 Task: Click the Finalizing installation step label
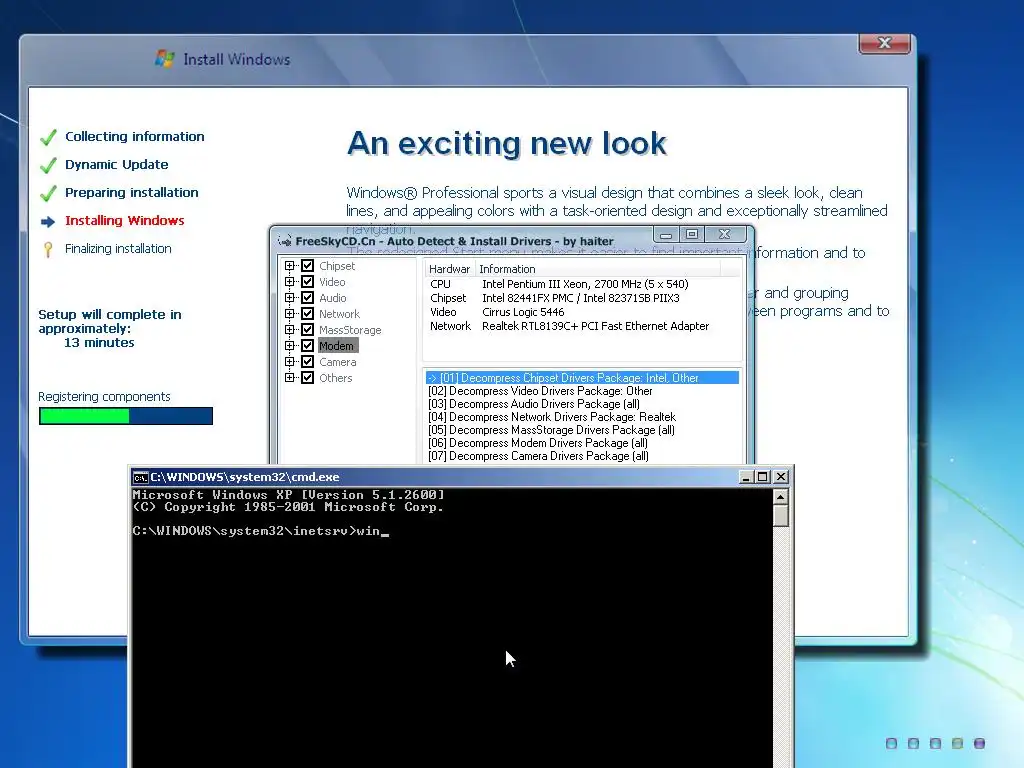tap(118, 249)
